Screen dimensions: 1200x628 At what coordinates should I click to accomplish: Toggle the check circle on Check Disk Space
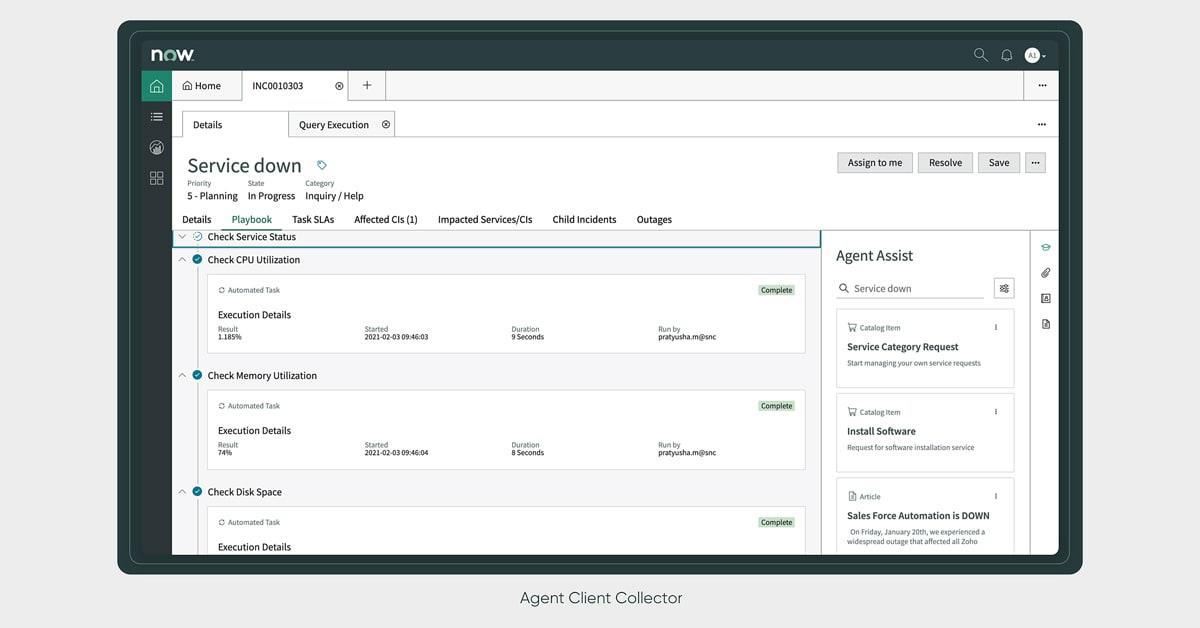click(x=195, y=491)
